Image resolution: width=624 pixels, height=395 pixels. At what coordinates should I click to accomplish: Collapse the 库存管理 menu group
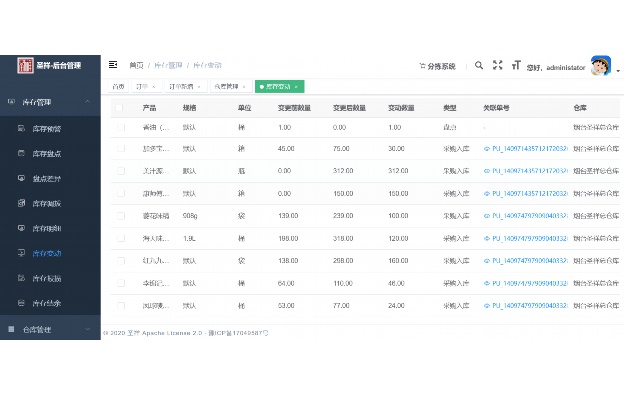50,102
